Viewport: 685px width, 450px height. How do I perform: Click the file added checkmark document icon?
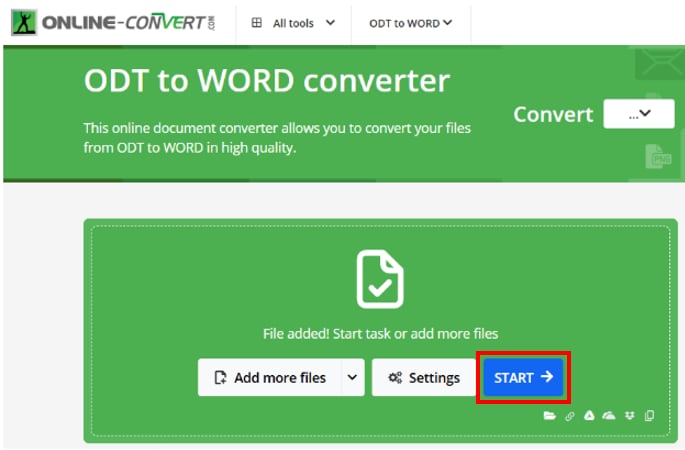coord(380,279)
